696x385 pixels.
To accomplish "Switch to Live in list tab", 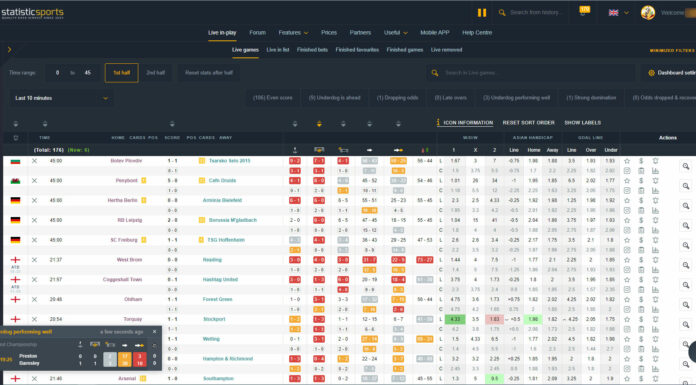I will [278, 50].
